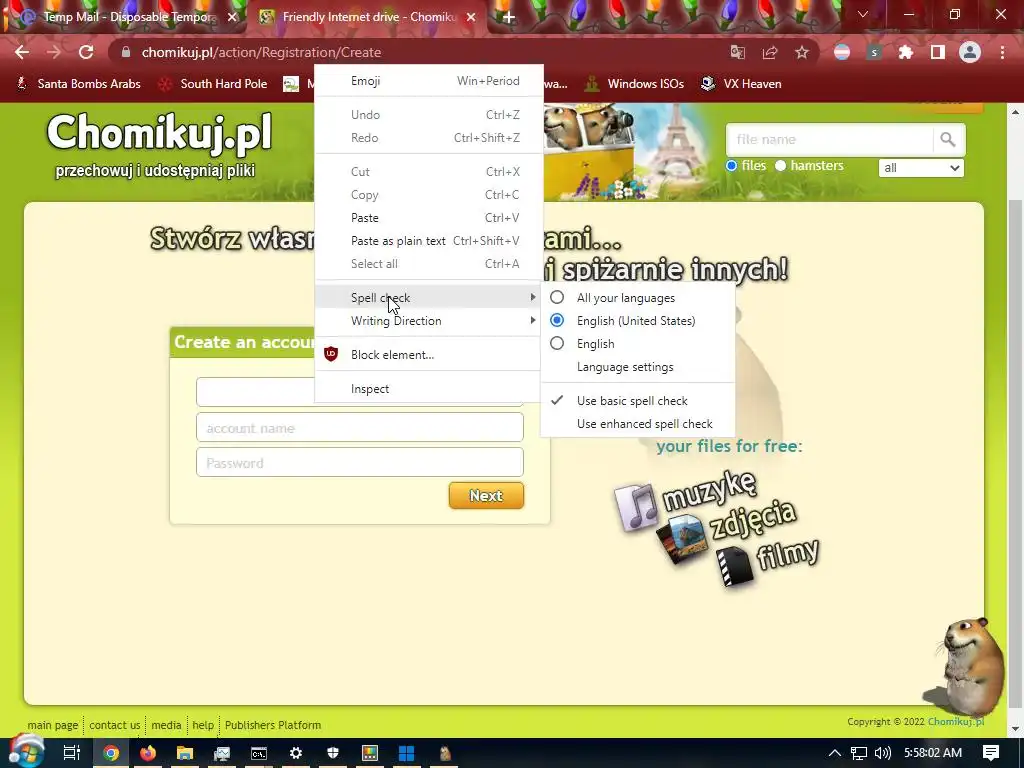Image resolution: width=1024 pixels, height=768 pixels.
Task: Open a new tab with plus button
Action: pos(508,17)
